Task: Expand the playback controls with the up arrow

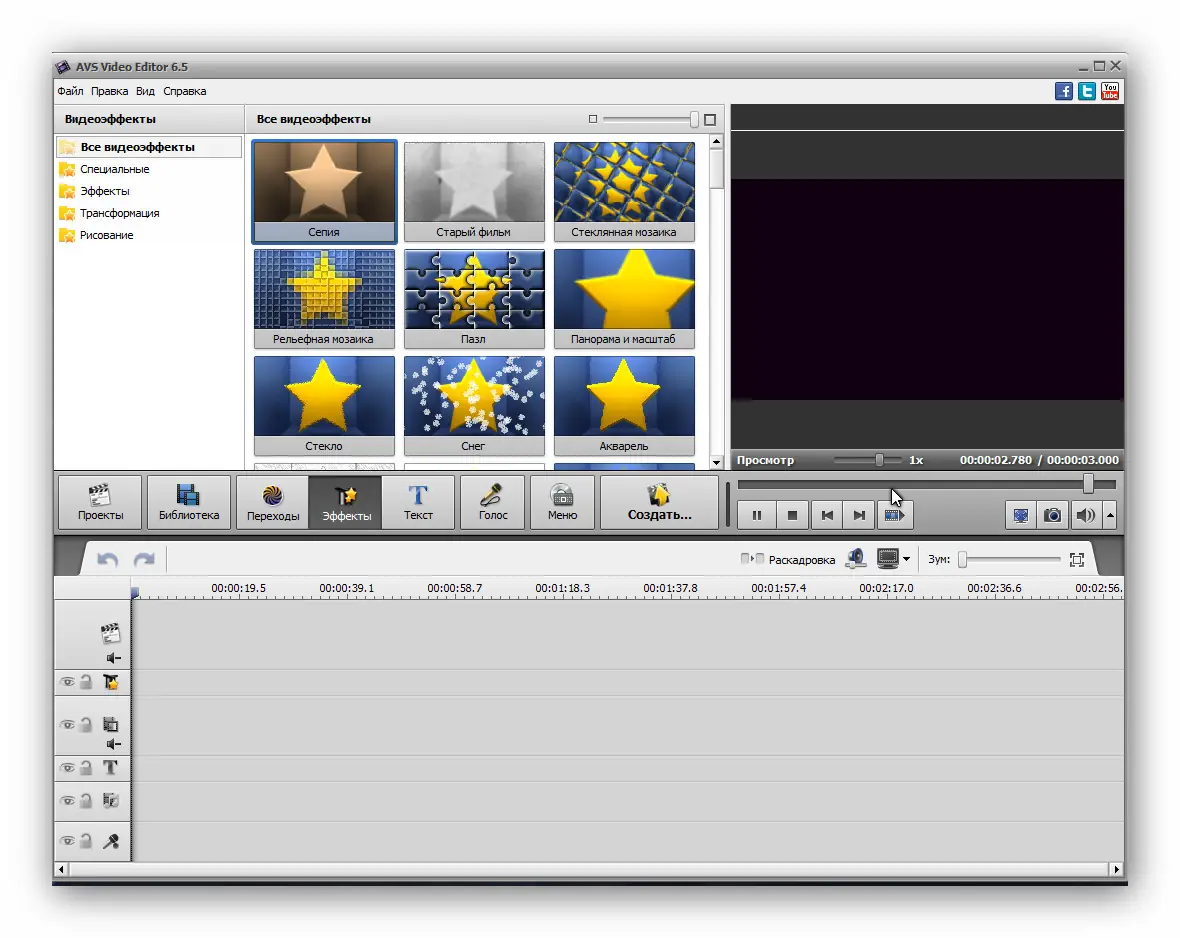Action: (1109, 515)
